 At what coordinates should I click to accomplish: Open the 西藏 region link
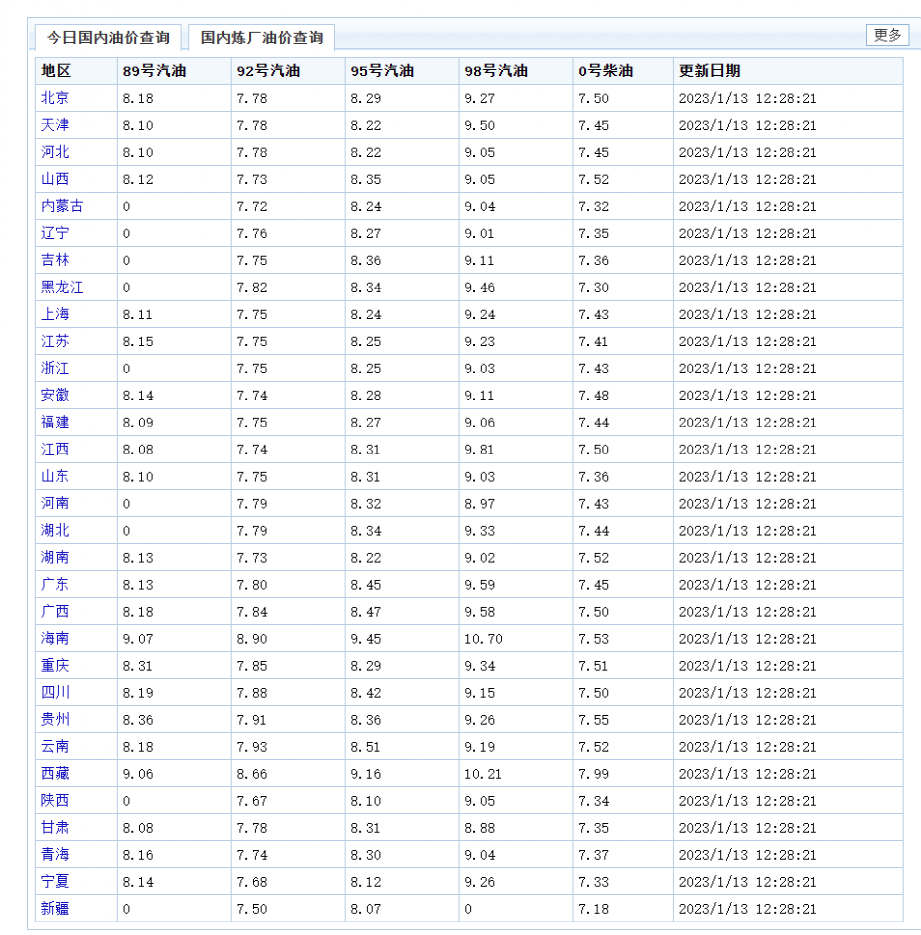tap(55, 773)
